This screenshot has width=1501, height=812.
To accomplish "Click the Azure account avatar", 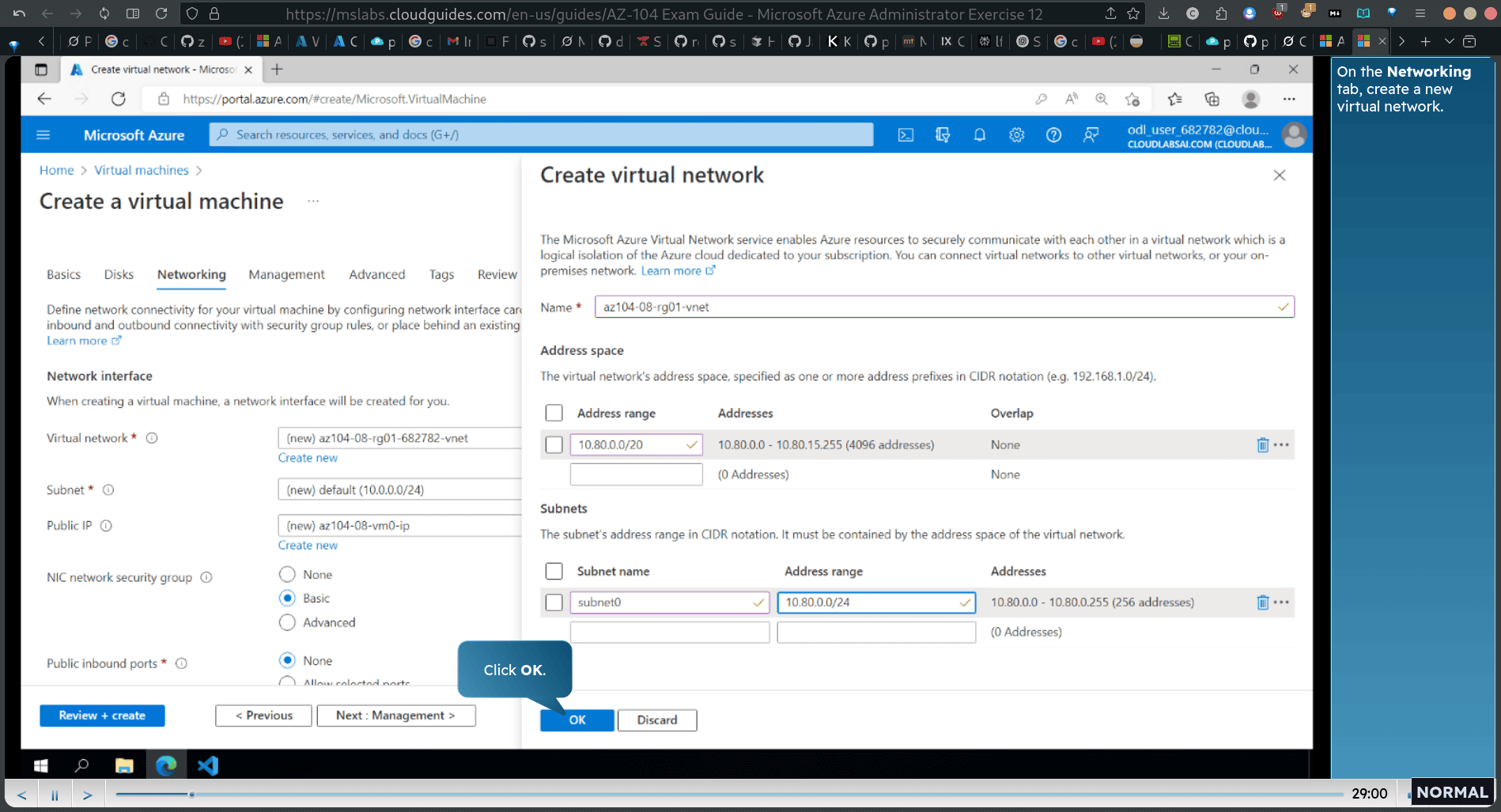I will 1295,135.
